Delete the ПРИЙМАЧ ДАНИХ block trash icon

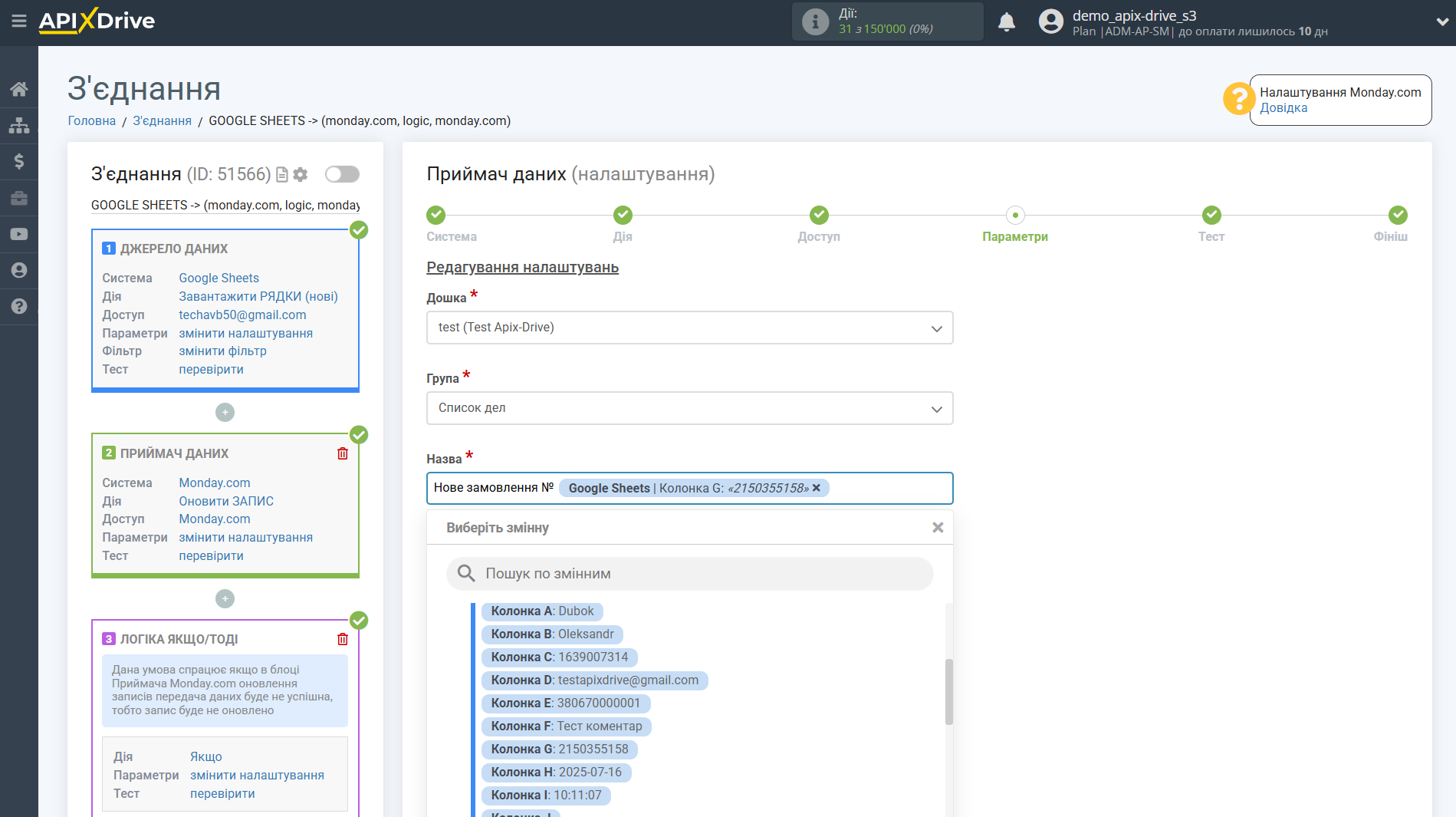tap(343, 453)
